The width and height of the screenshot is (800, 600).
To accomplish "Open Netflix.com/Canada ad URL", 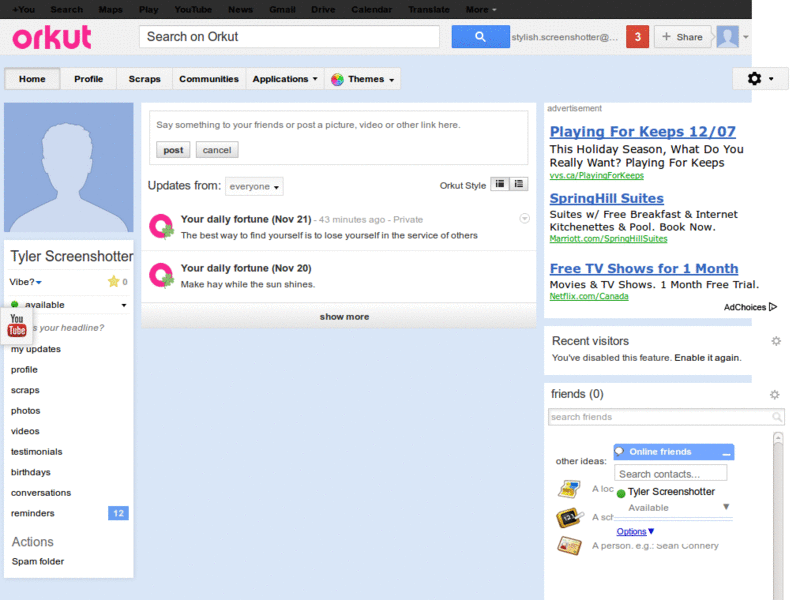I will coord(589,296).
